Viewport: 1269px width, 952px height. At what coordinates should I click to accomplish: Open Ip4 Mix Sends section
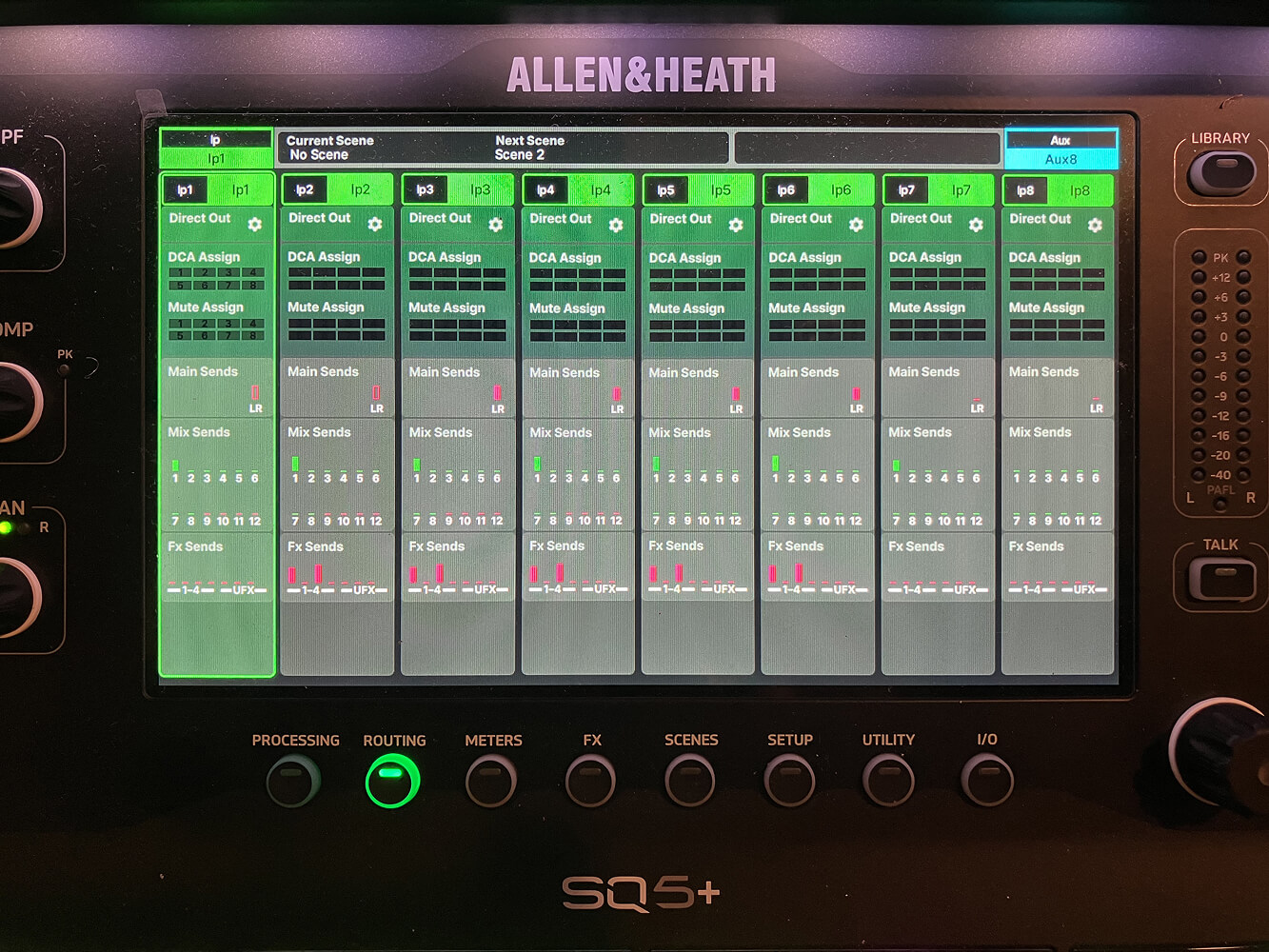tap(578, 475)
